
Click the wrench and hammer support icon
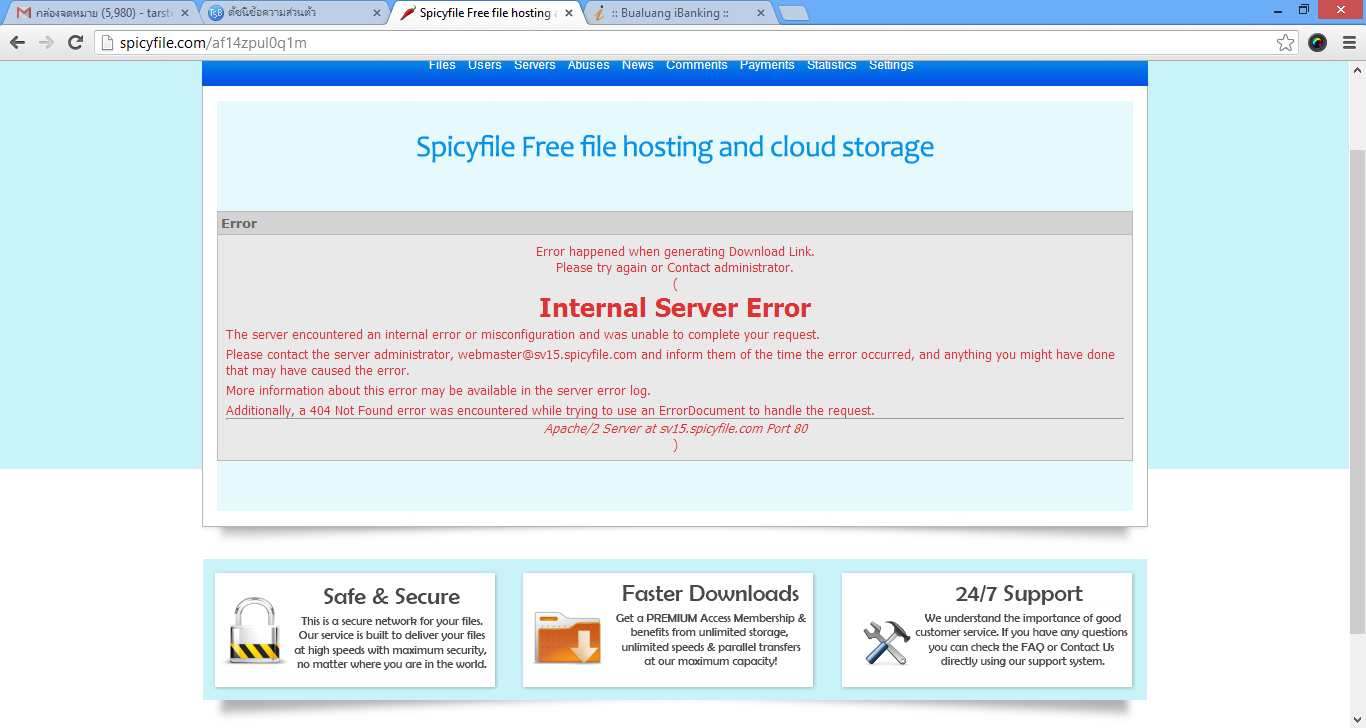(x=886, y=641)
